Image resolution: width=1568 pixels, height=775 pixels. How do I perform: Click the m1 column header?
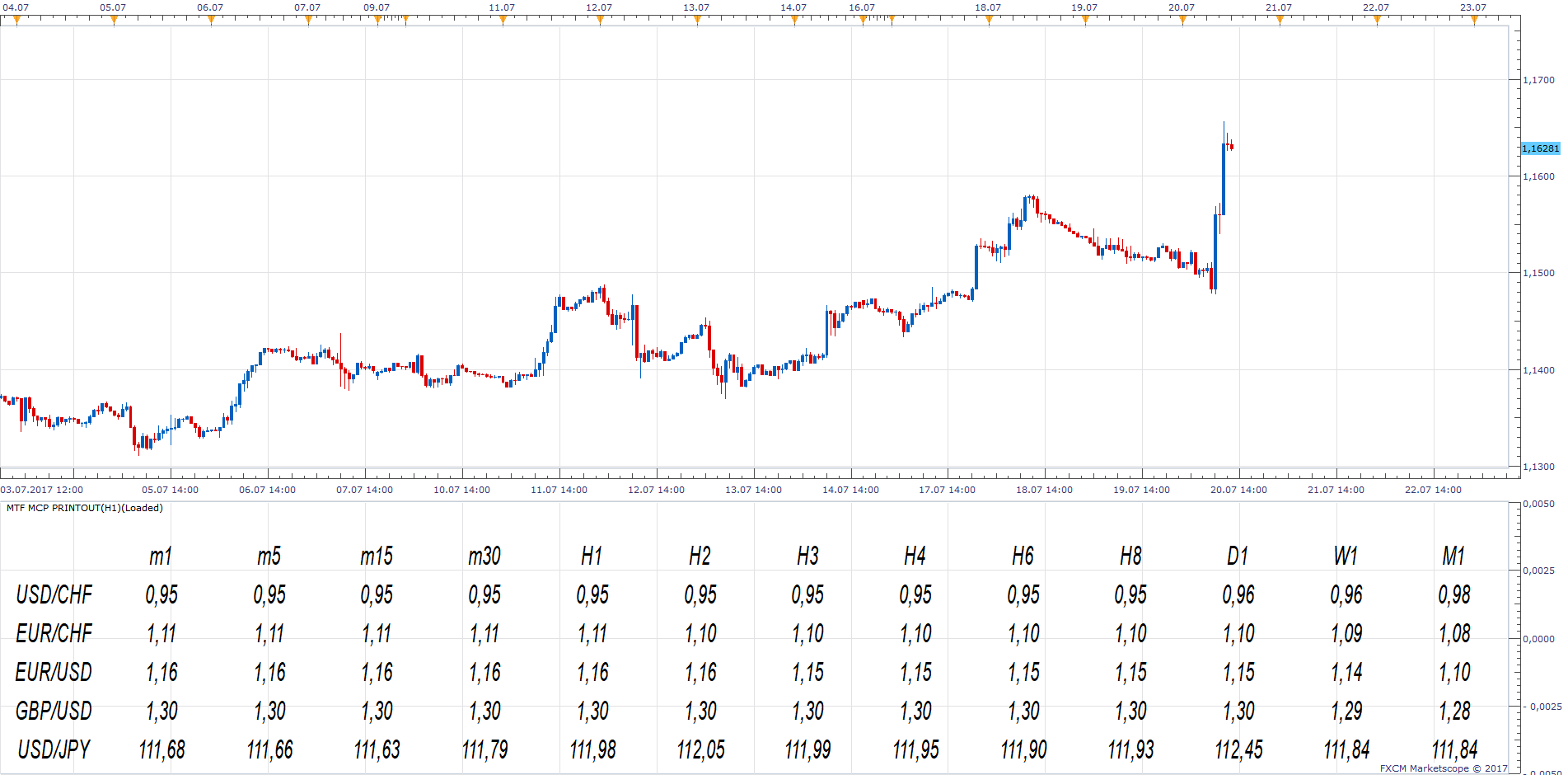pos(161,557)
